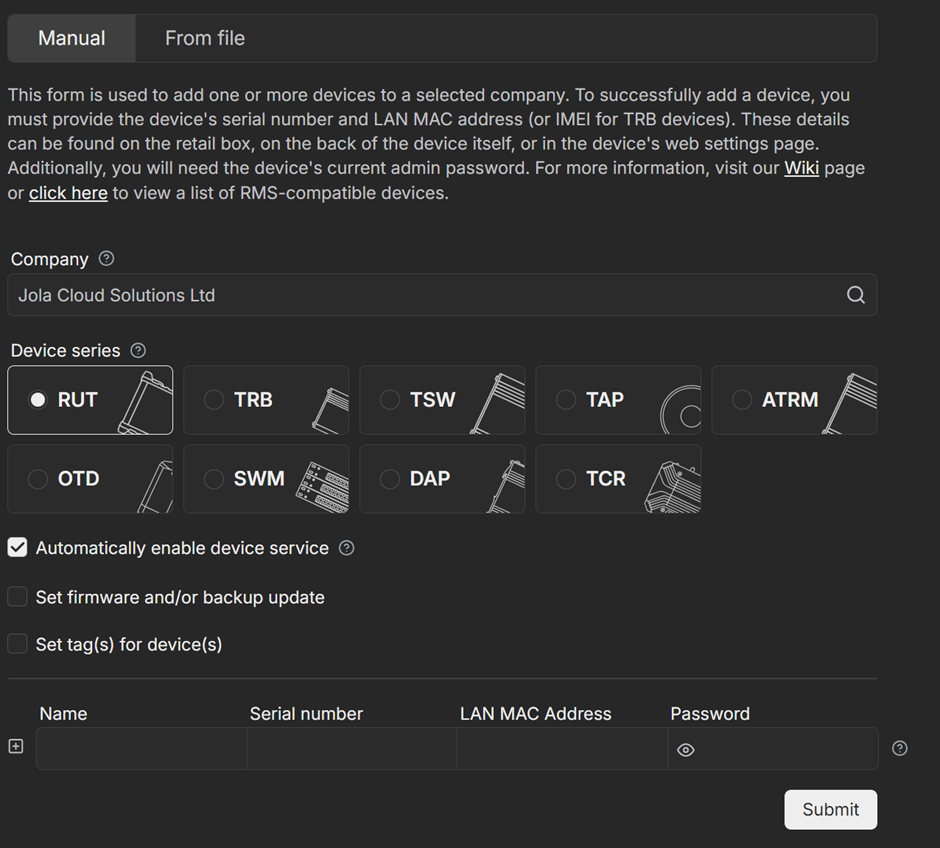Select the Manual tab
This screenshot has width=940, height=848.
click(x=72, y=38)
